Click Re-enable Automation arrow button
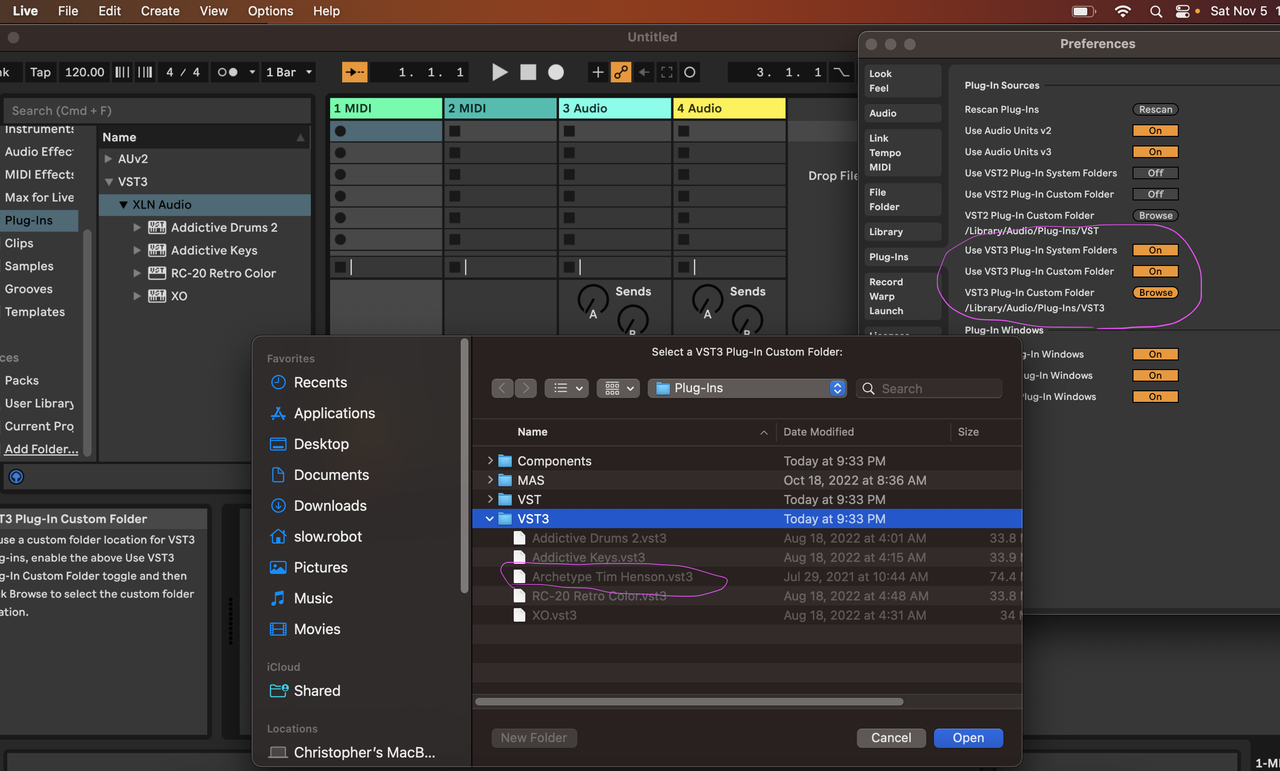 (644, 72)
